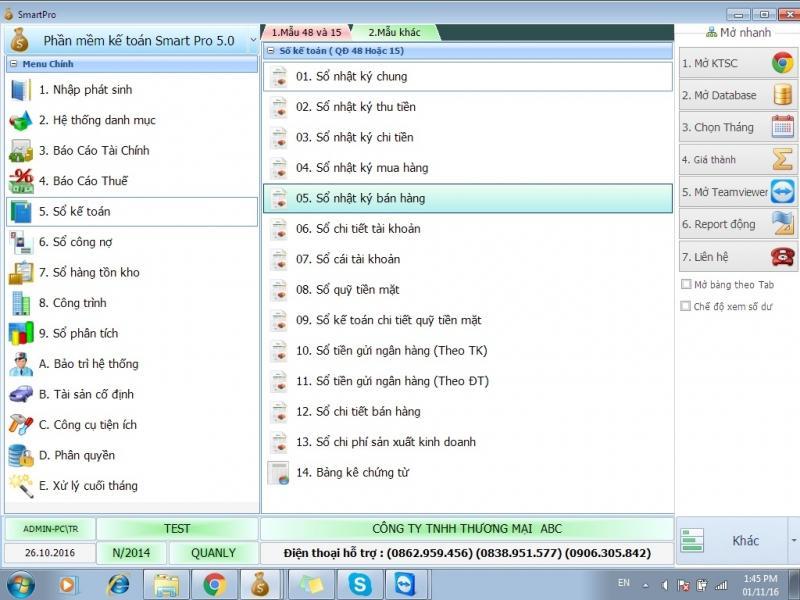
Task: Click the calendar icon for Chọn Tháng
Action: pyautogui.click(x=782, y=127)
